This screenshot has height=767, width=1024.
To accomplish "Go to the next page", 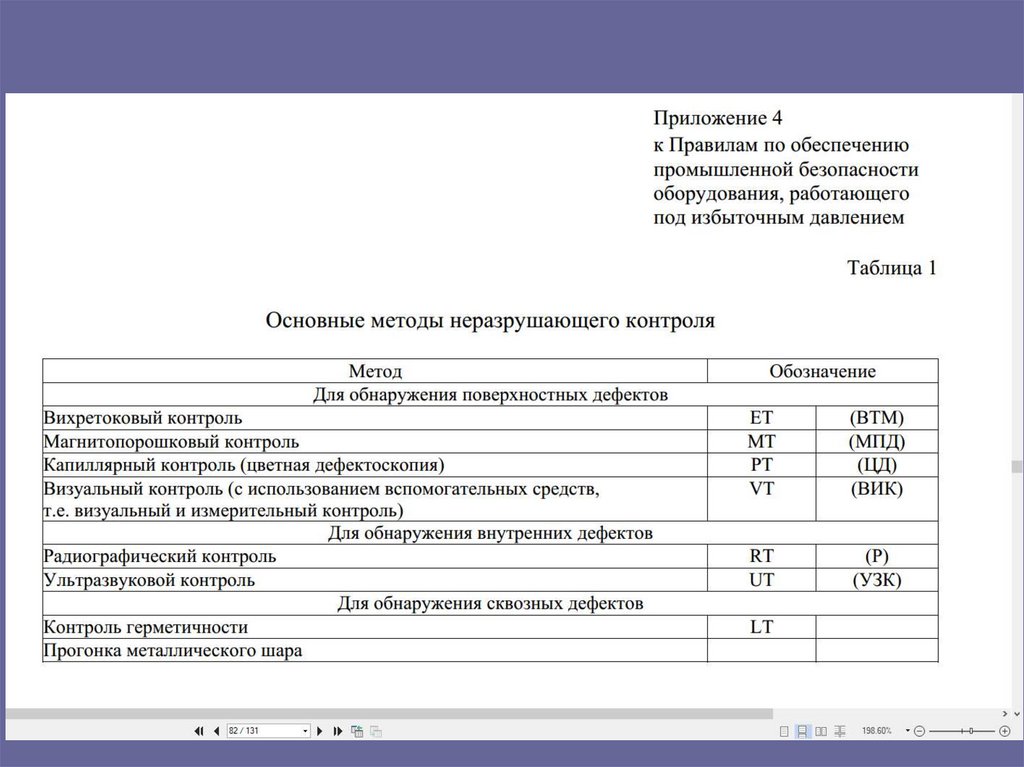I will (319, 731).
